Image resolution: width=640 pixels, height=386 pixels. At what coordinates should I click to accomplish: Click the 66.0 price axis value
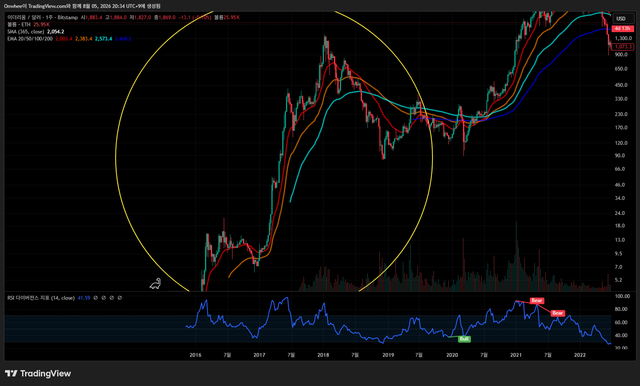pyautogui.click(x=620, y=169)
